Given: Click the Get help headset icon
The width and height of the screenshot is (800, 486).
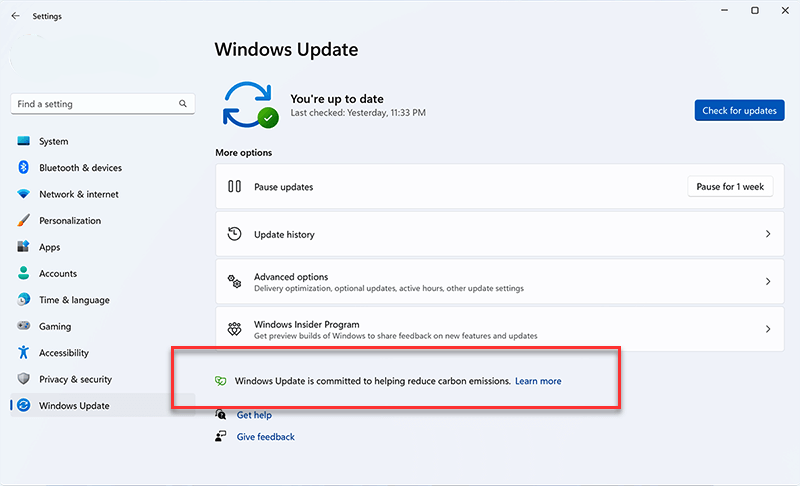Looking at the screenshot, I should [220, 414].
